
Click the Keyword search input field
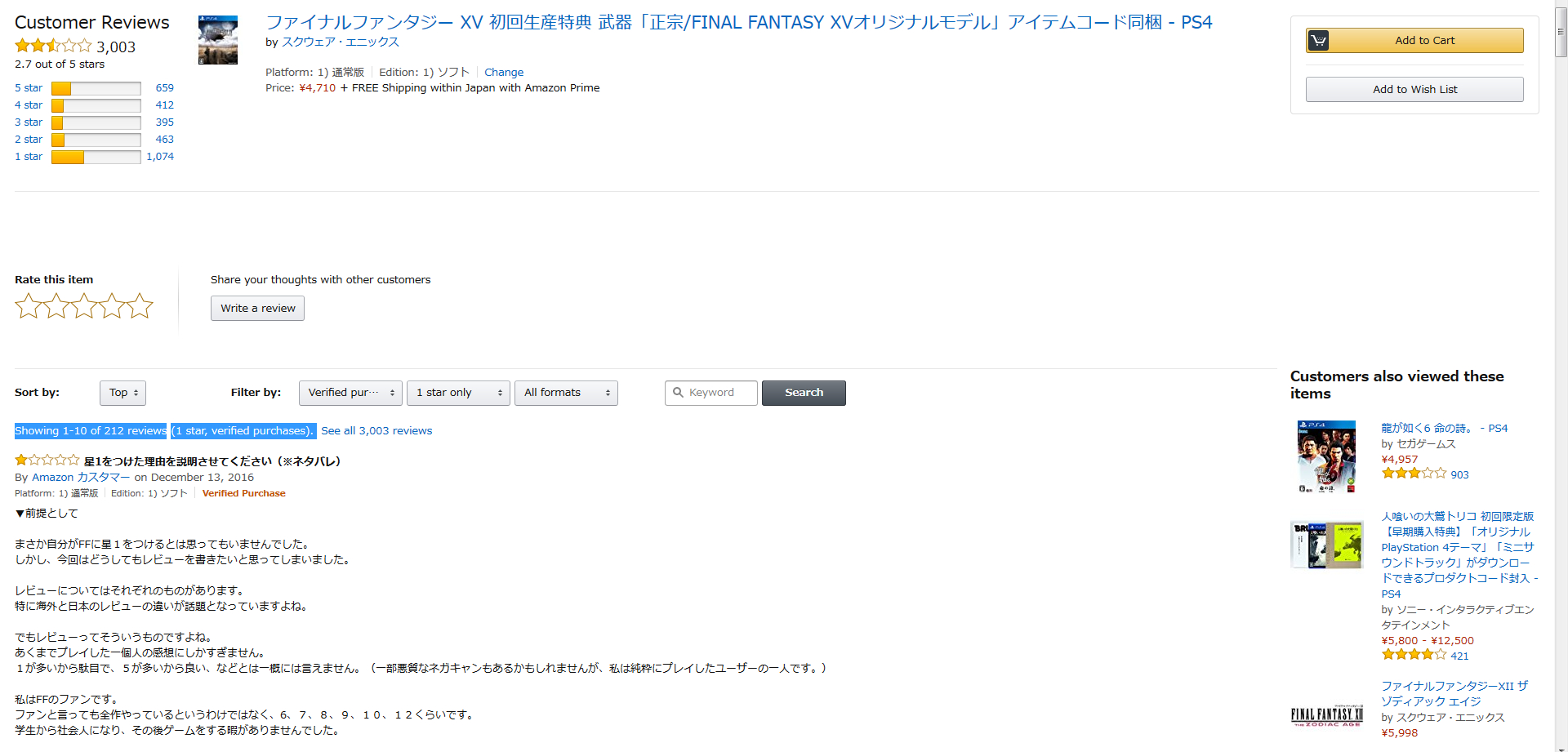click(x=711, y=393)
